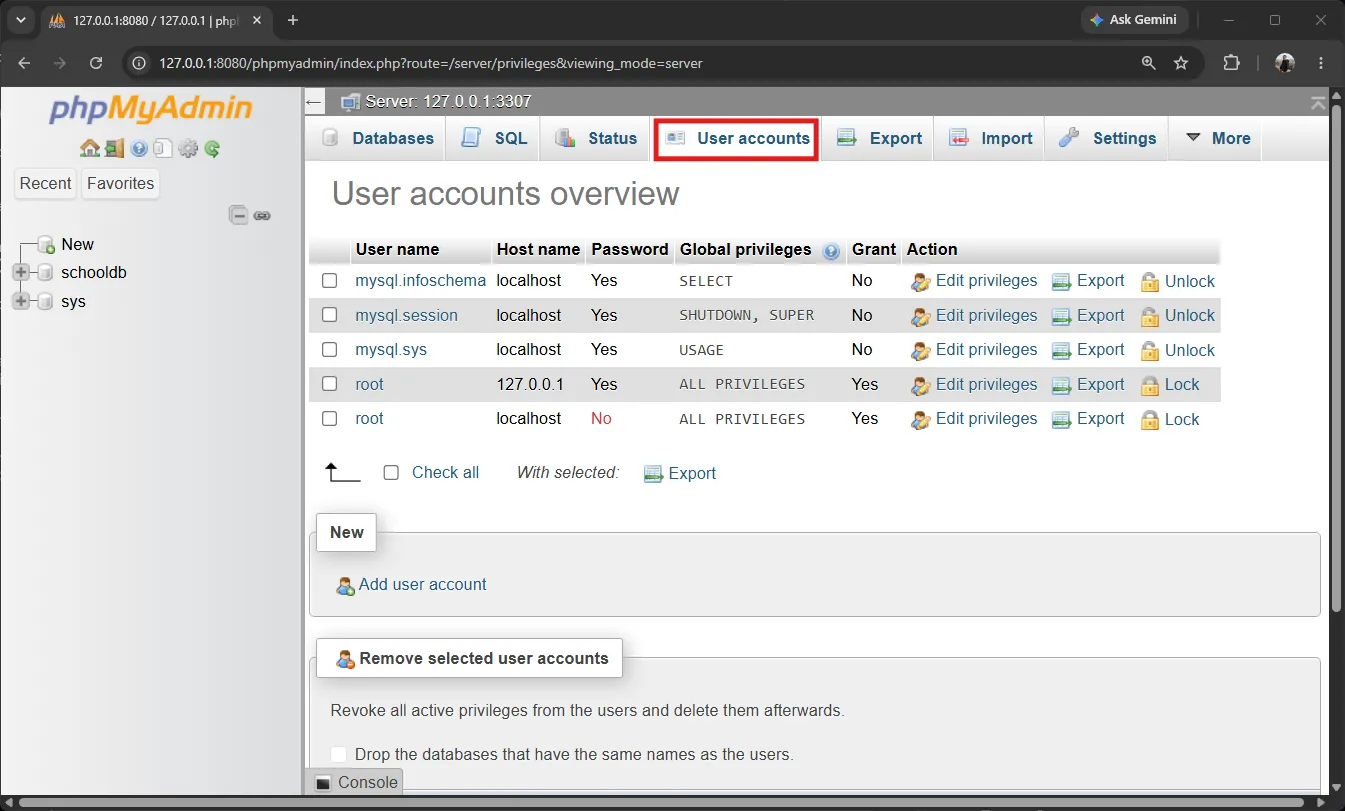This screenshot has height=811, width=1345.
Task: Go to the Export tab
Action: click(x=878, y=139)
